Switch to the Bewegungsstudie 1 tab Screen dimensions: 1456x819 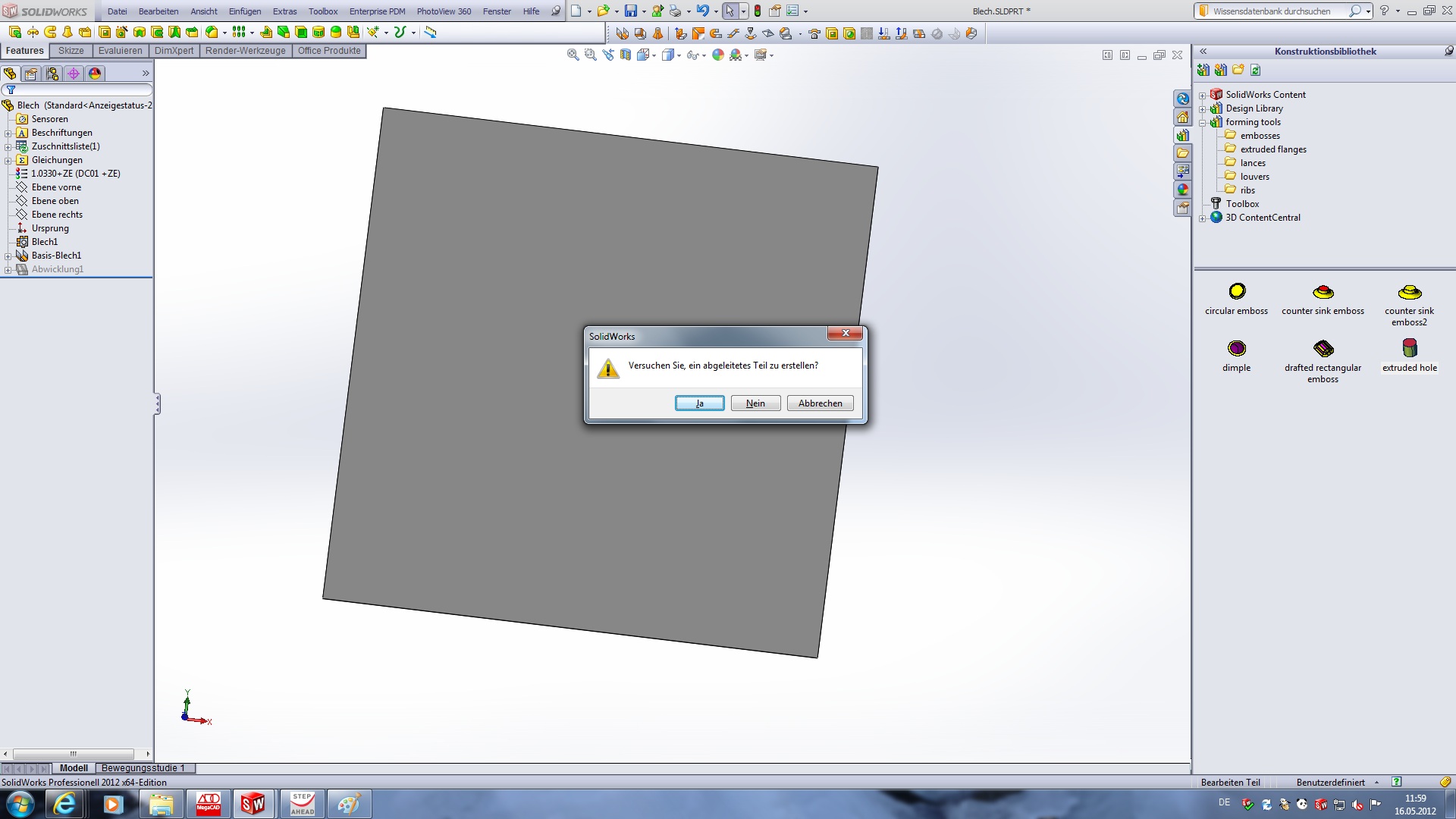click(x=143, y=768)
